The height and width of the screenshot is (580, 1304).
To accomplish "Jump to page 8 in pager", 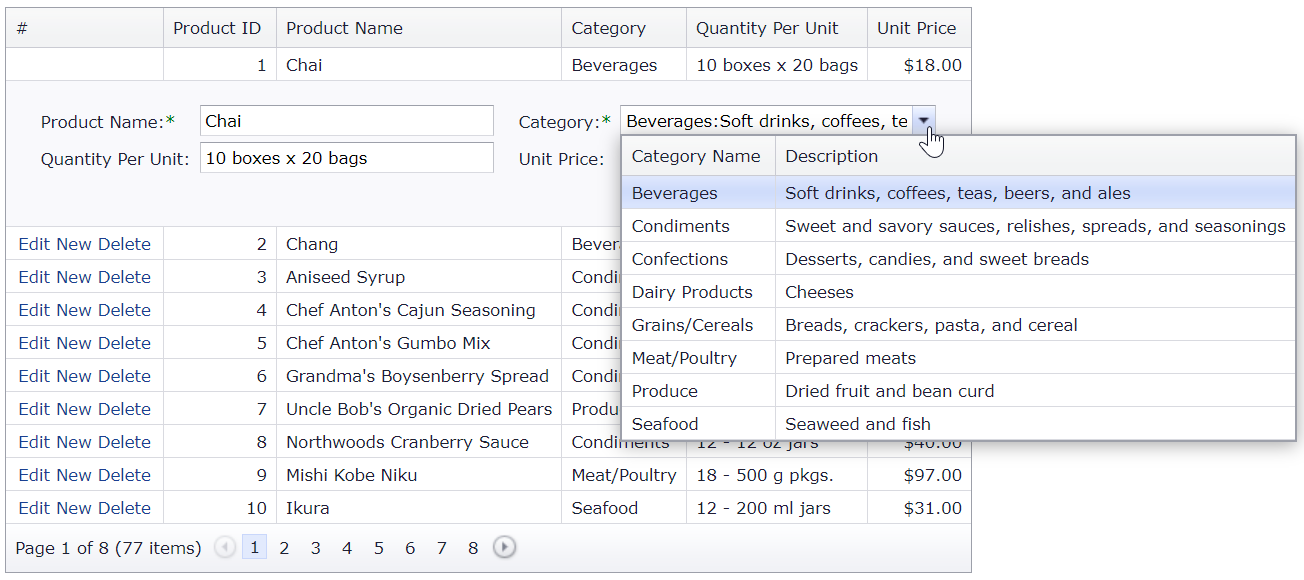I will (473, 548).
